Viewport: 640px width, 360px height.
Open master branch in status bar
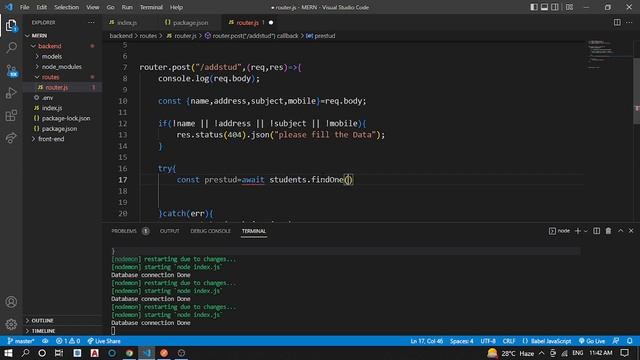21,341
